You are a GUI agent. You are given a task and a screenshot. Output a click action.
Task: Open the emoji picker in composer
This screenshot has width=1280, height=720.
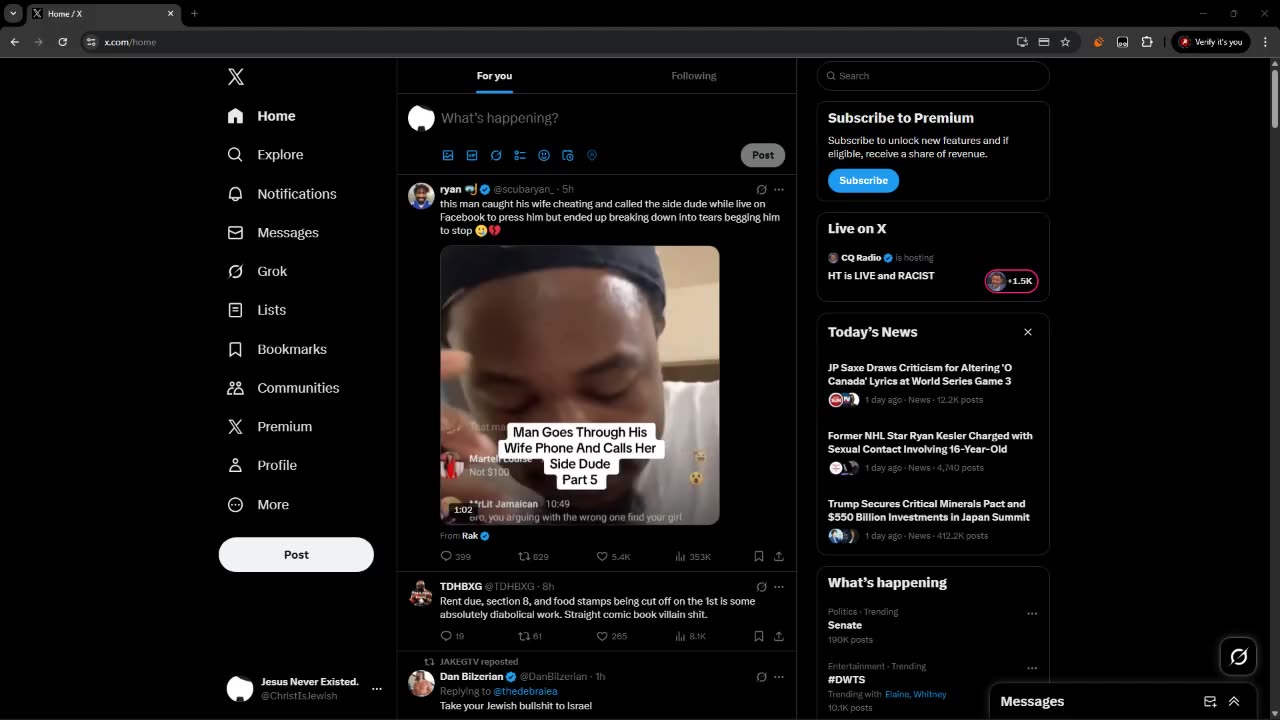544,155
